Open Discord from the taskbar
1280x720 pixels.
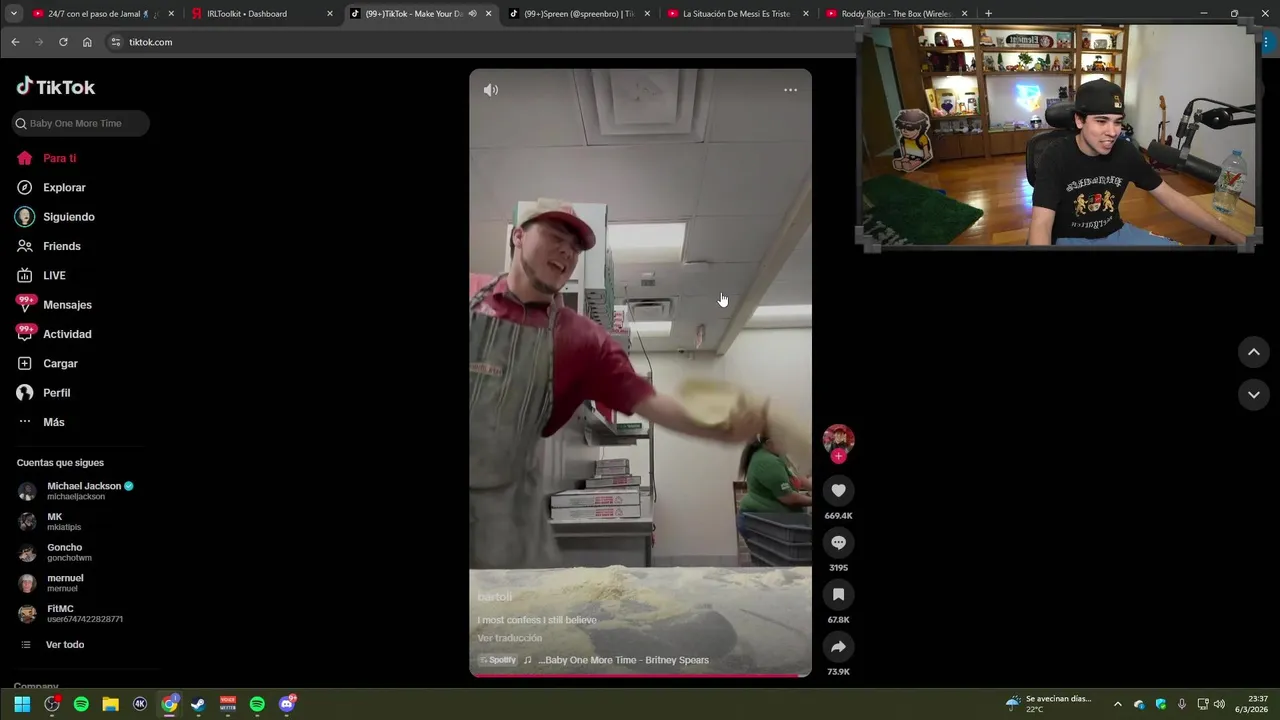click(287, 704)
